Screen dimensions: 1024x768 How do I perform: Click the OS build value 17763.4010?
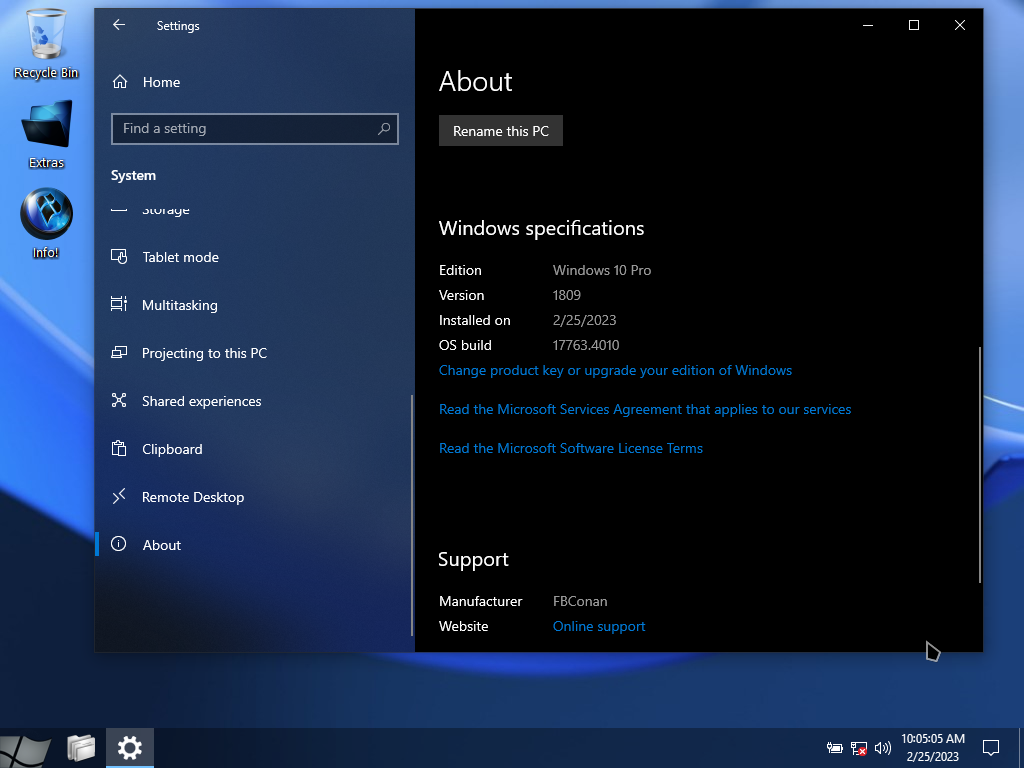[x=586, y=345]
